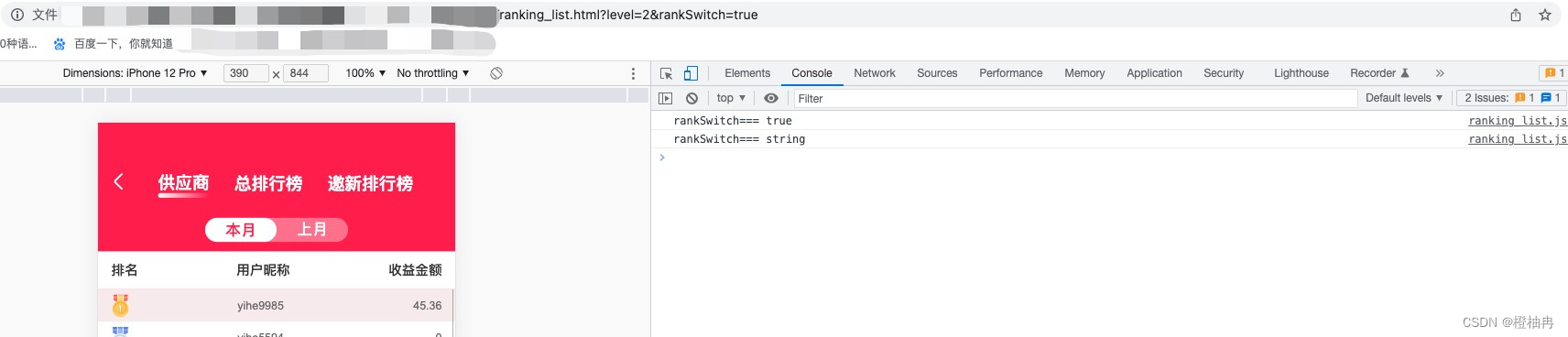Click the rotate device icon
Viewport: 1568px width, 337px height.
point(496,73)
